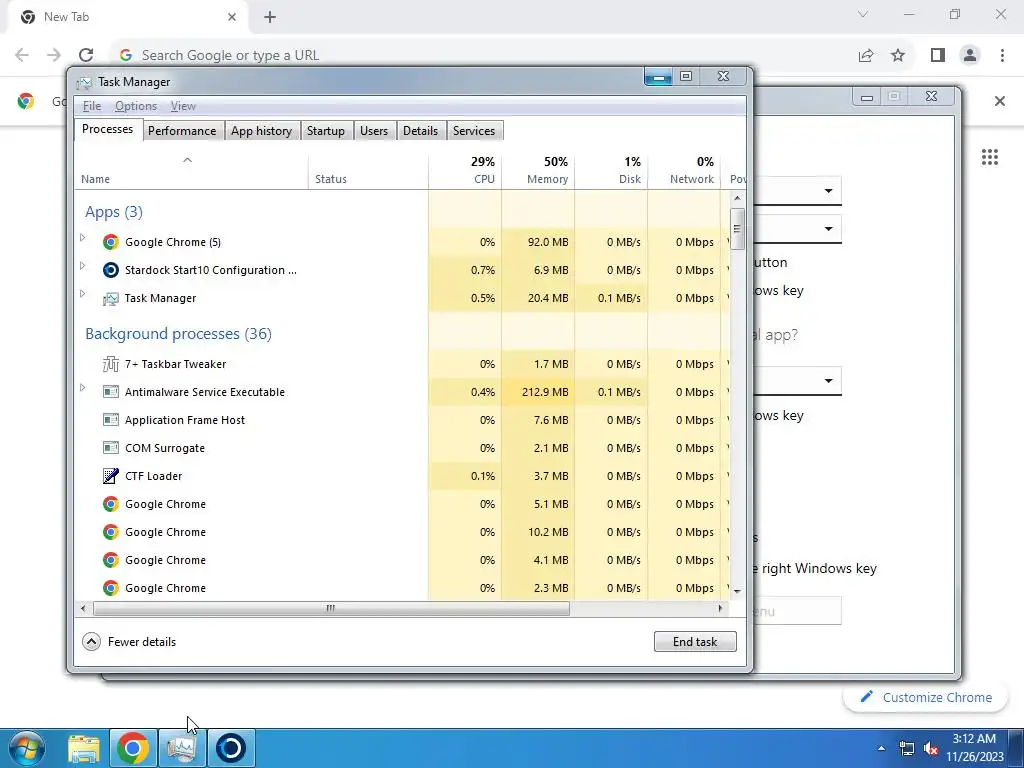Viewport: 1024px width, 768px height.
Task: Share this page from Chrome address bar
Action: (x=866, y=55)
